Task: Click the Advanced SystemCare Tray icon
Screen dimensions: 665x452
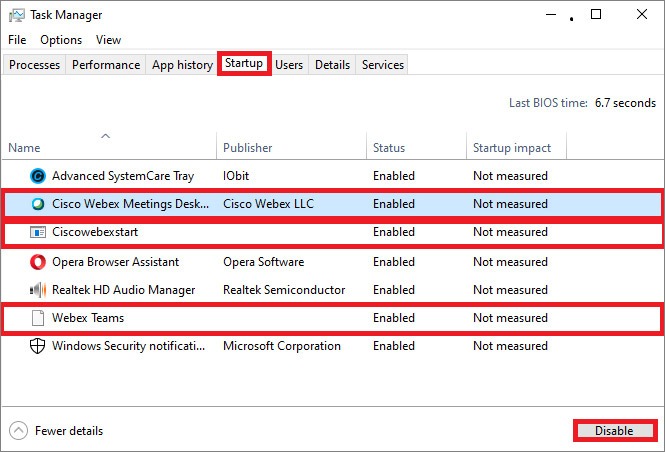Action: coord(38,176)
